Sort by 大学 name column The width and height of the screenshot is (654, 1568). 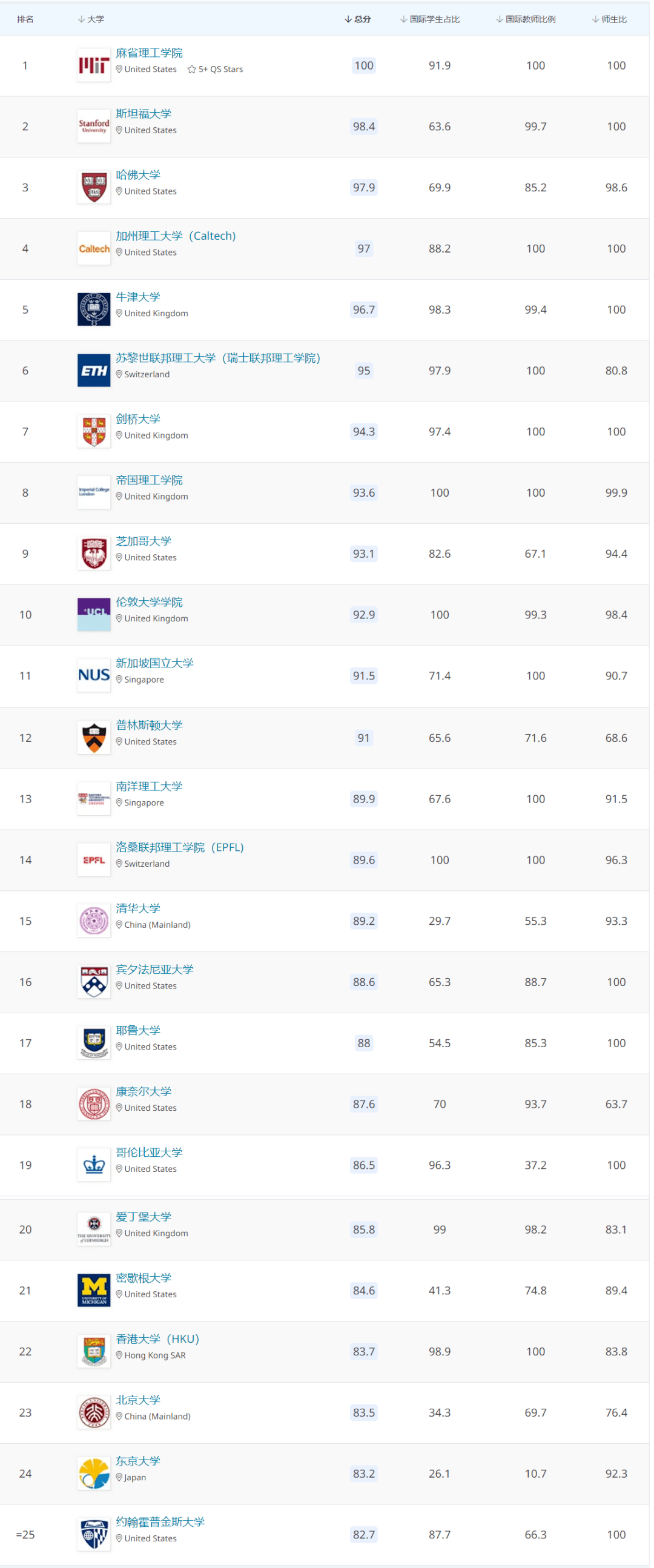coord(92,19)
